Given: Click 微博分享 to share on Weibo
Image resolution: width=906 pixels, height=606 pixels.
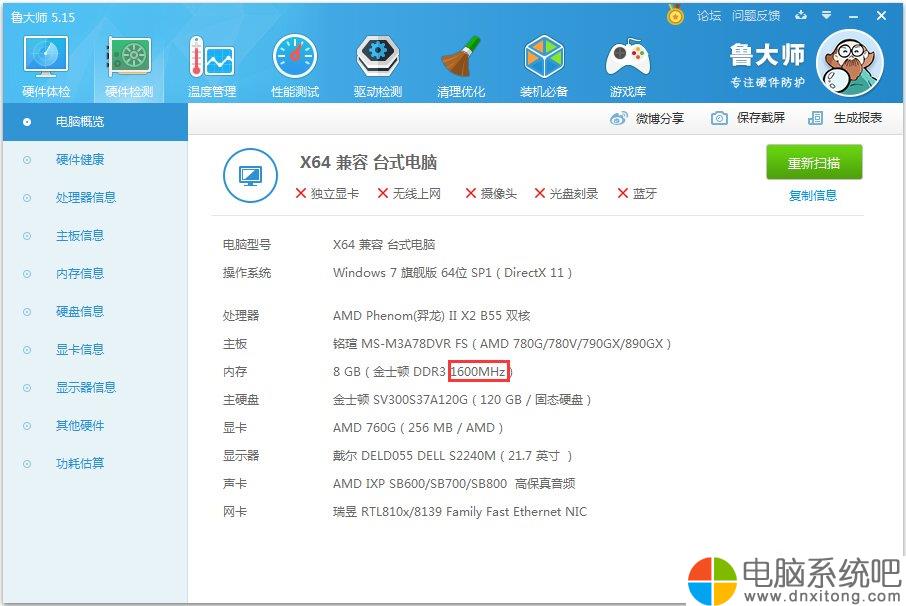Looking at the screenshot, I should [659, 118].
